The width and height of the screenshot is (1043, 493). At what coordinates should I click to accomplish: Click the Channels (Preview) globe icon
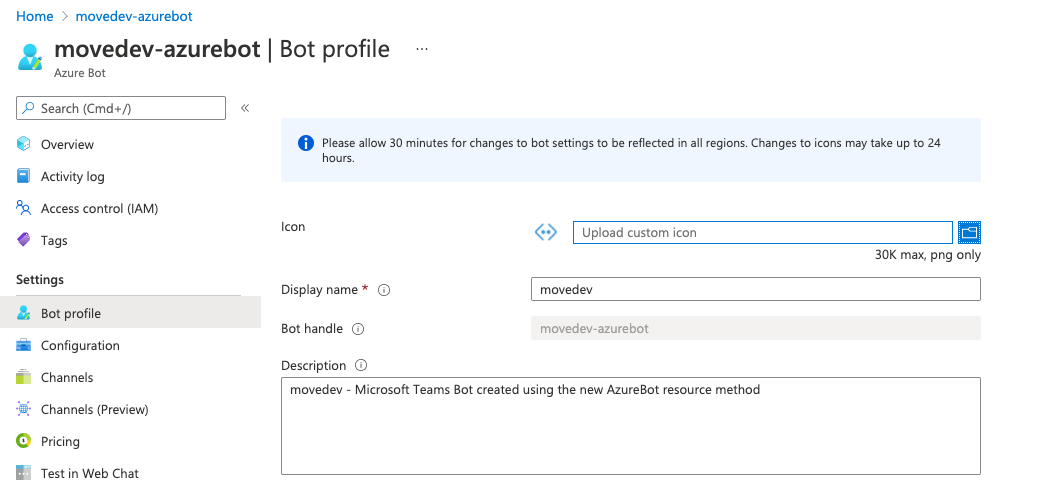click(23, 409)
